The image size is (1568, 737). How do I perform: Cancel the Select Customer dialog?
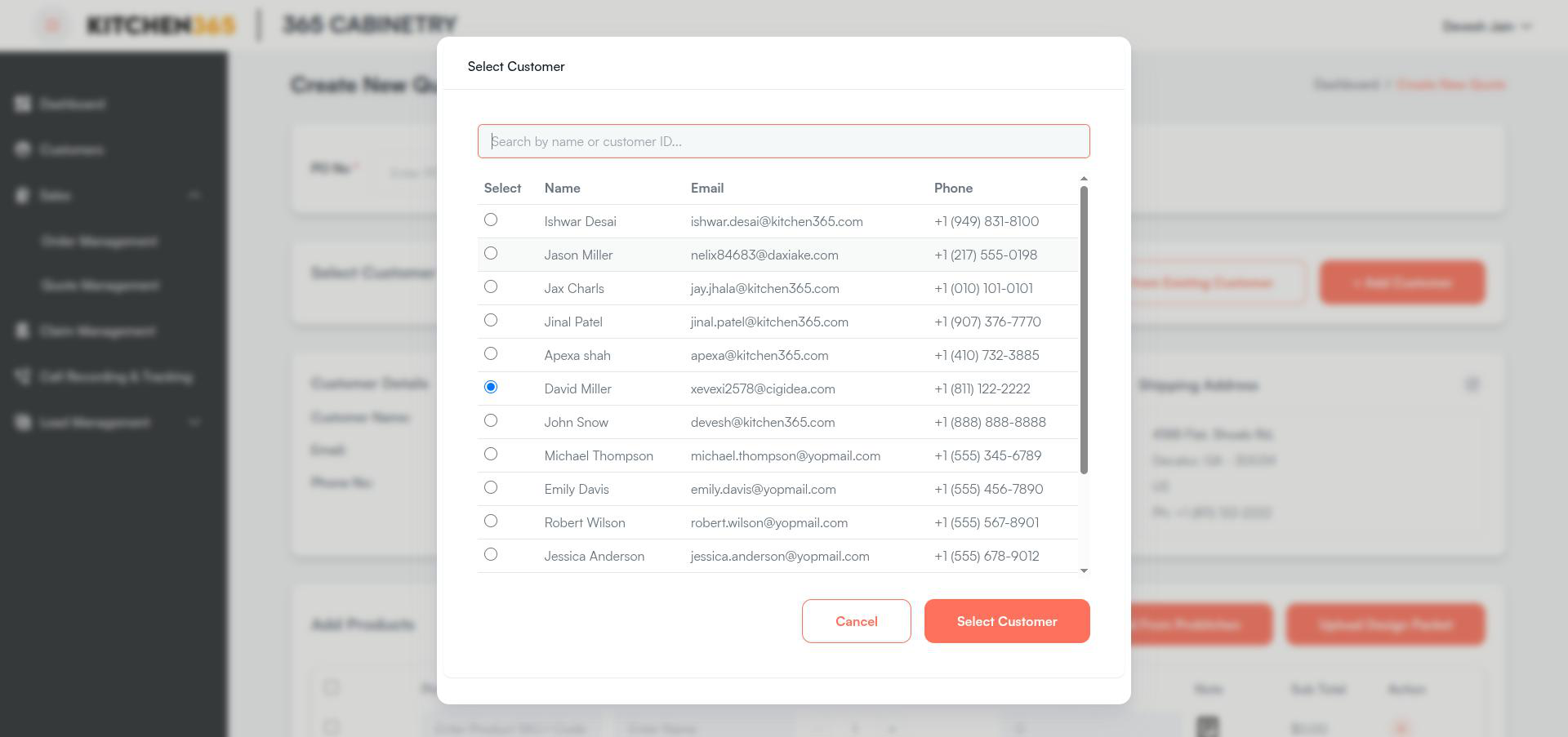point(857,621)
